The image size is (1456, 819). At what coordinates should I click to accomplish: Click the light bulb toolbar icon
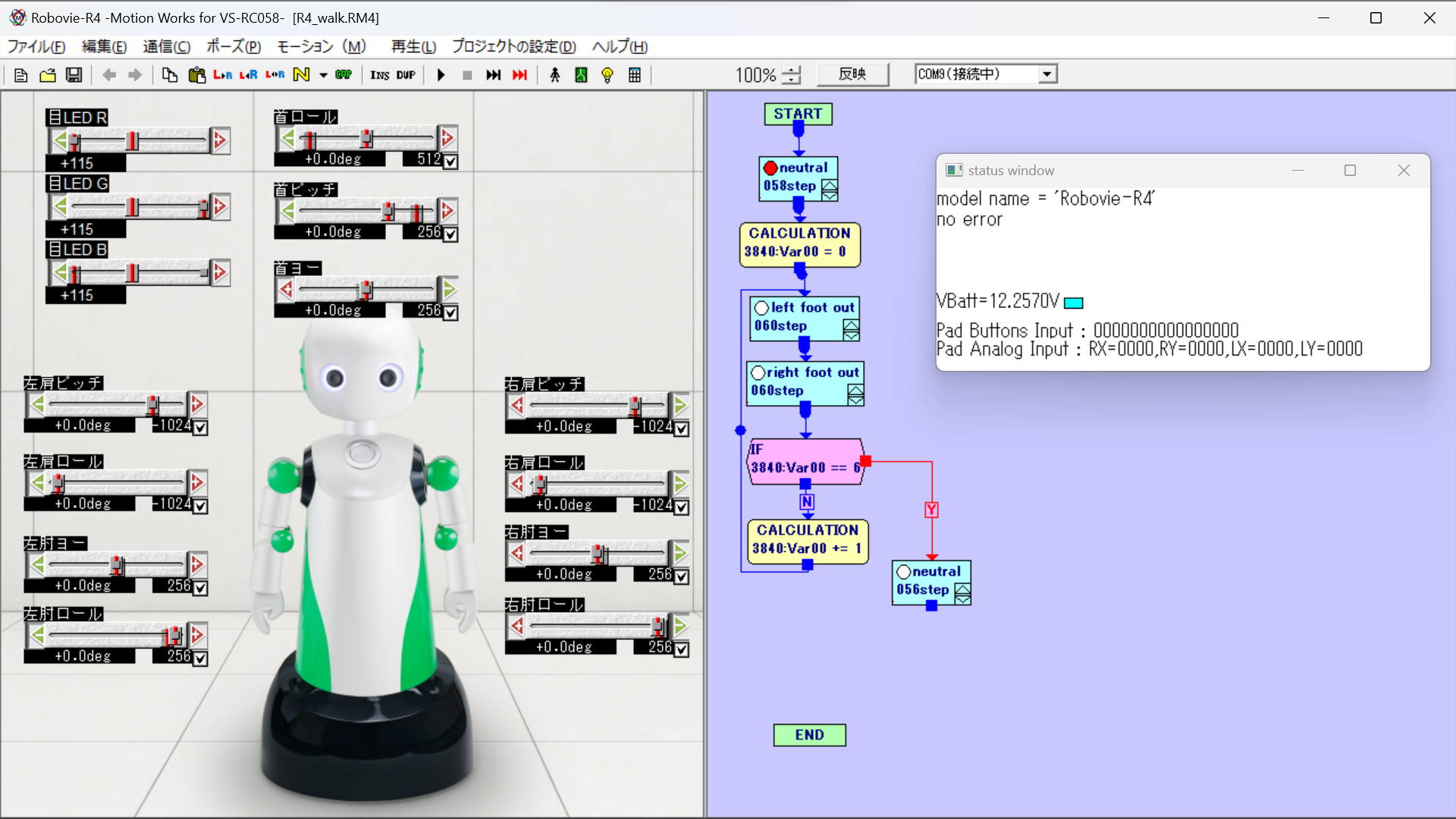(x=607, y=75)
